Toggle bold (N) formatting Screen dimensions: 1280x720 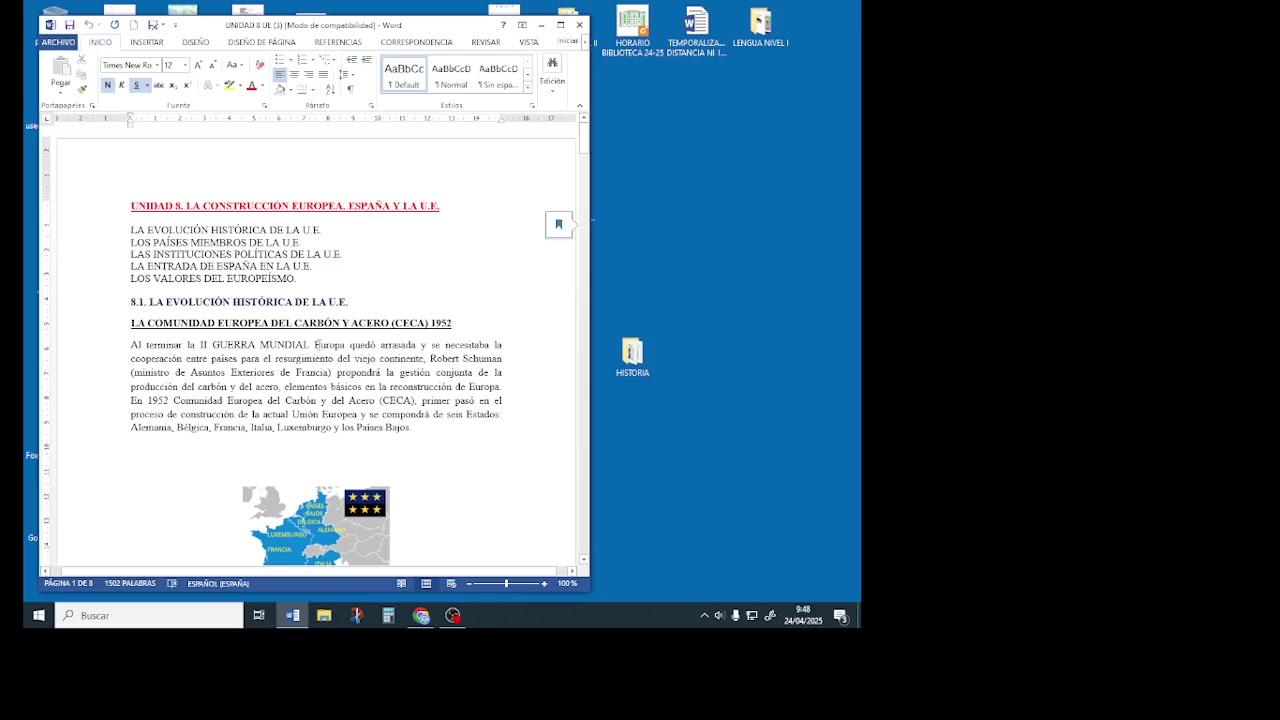click(107, 86)
